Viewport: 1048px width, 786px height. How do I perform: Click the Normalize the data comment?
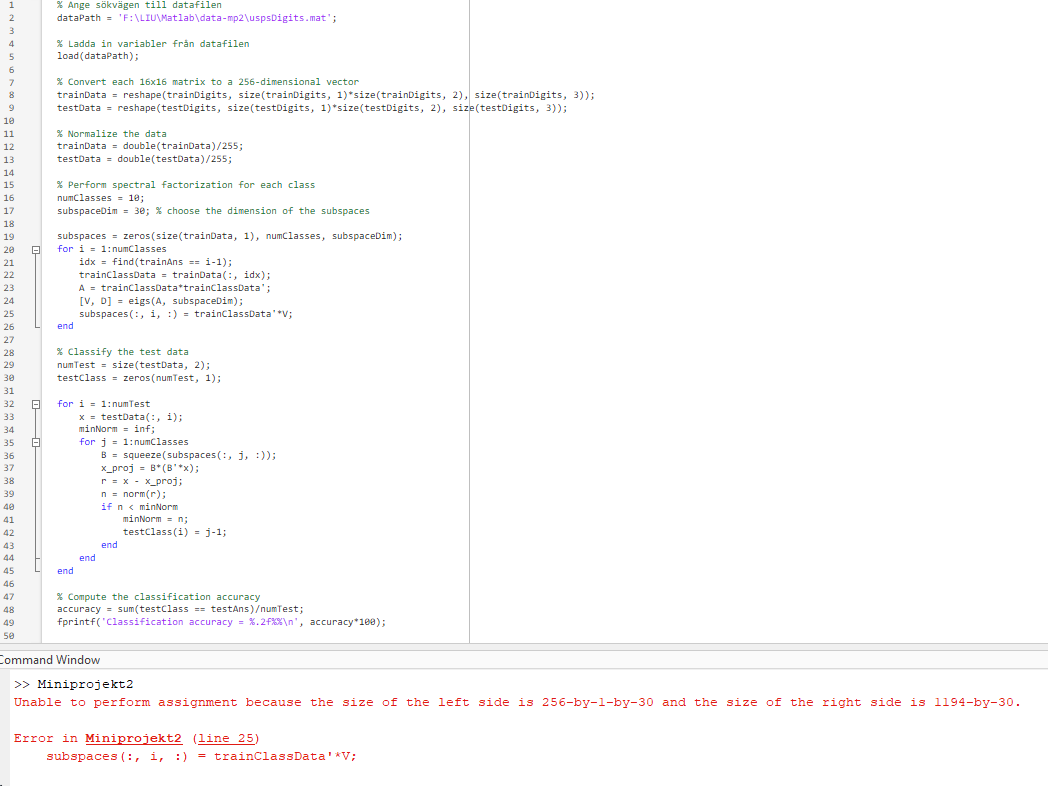coord(110,133)
